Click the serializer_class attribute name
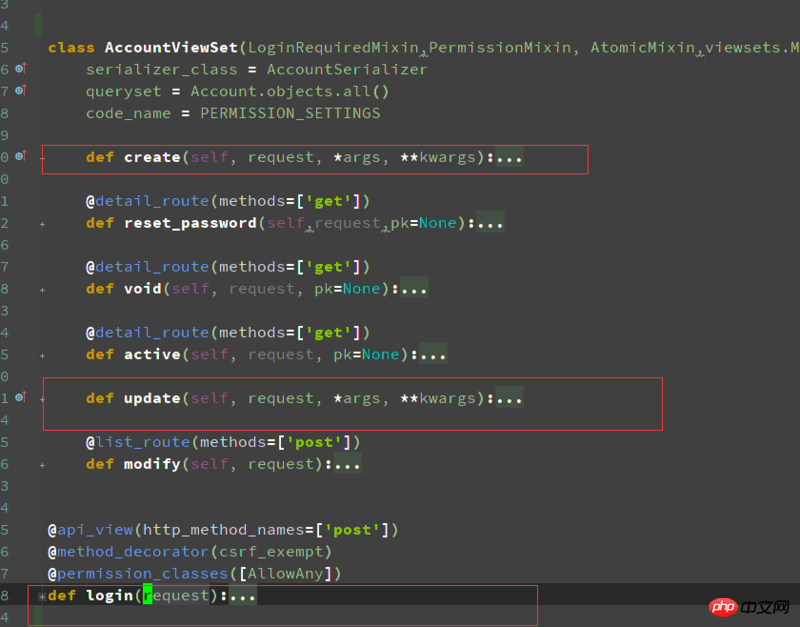Screen dimensions: 800x627 [162, 69]
